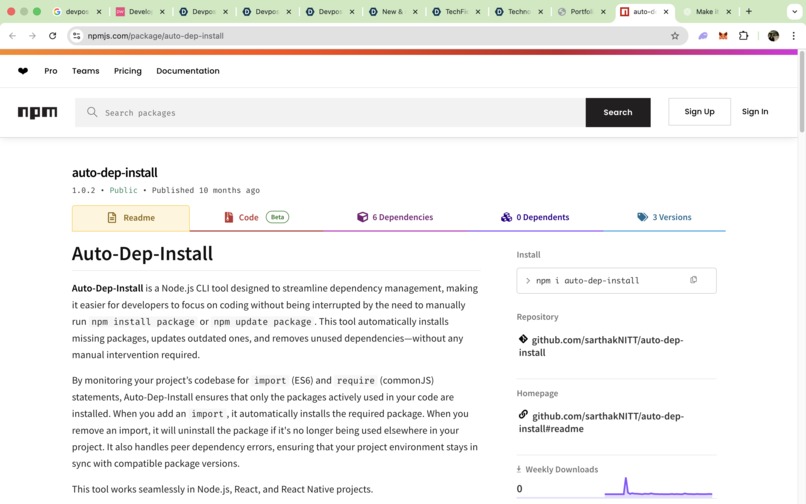The image size is (806, 504).
Task: Open the Pro menu link
Action: tap(51, 71)
